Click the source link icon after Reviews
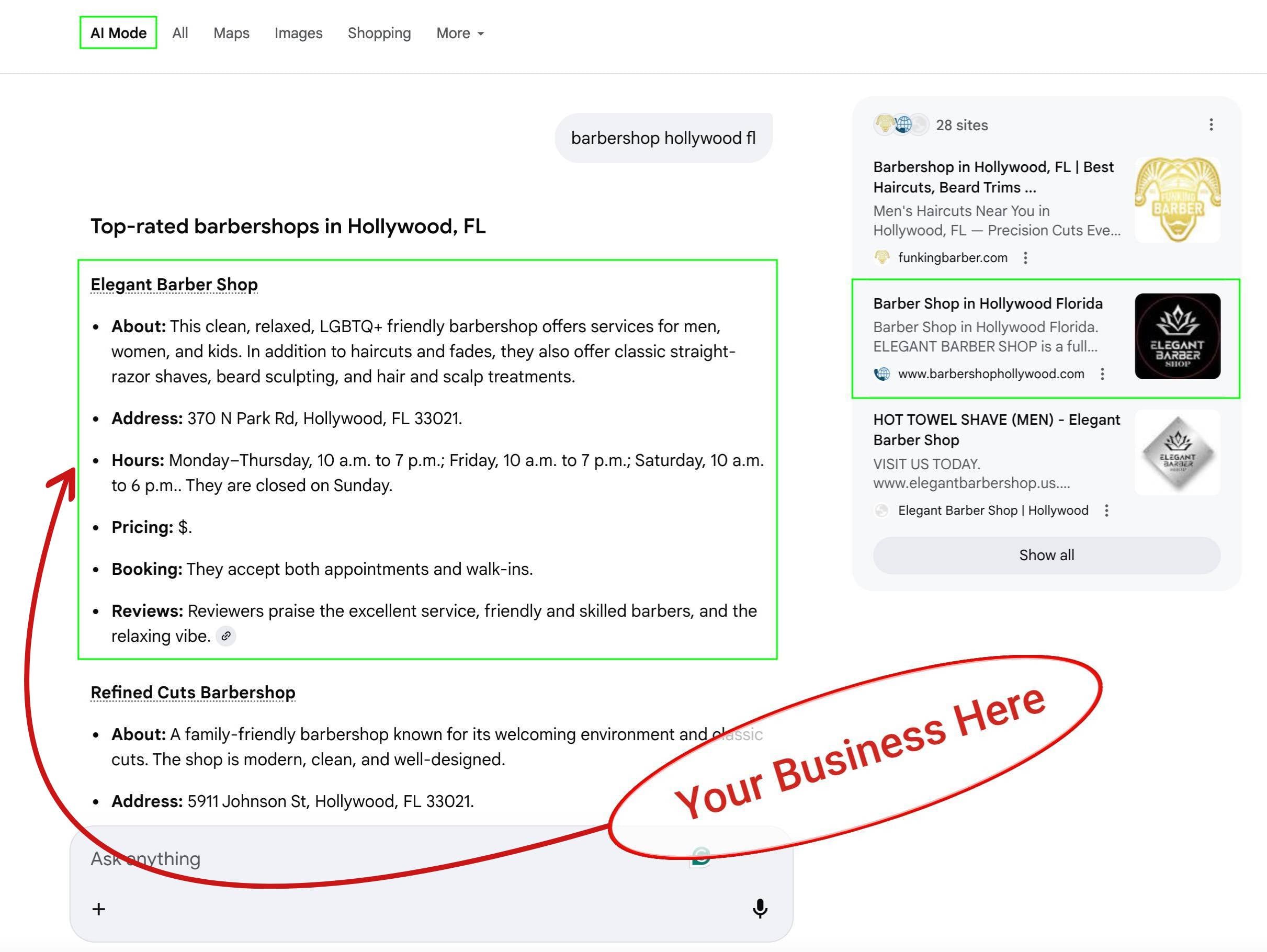This screenshot has height=952, width=1267. click(x=226, y=636)
